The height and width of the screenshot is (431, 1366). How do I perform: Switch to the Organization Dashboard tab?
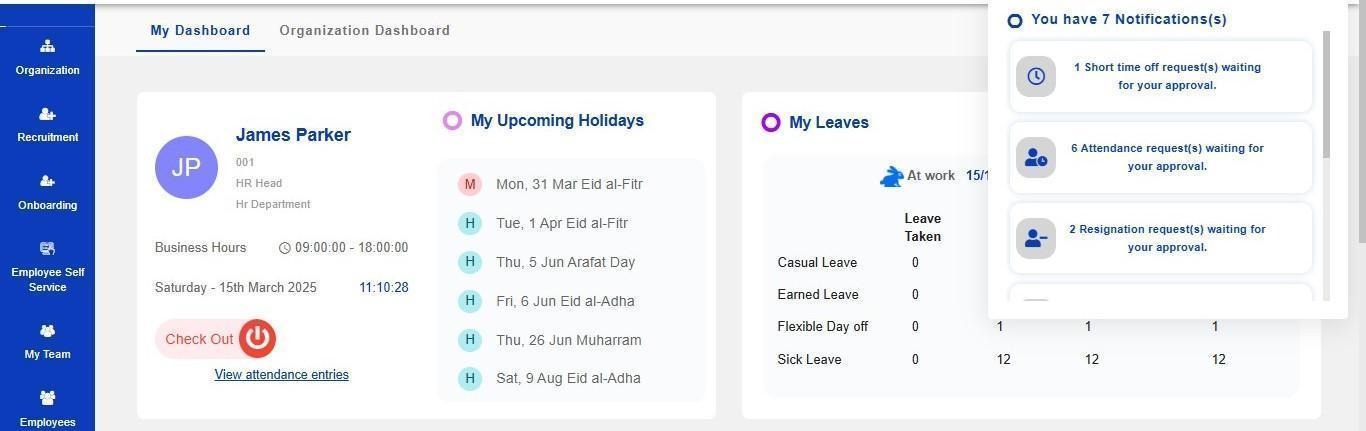point(364,30)
